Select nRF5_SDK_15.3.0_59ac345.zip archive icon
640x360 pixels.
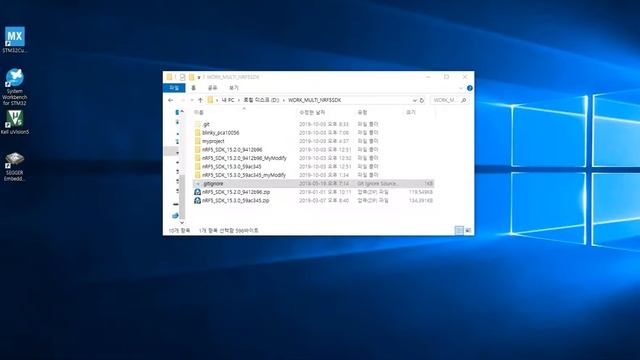tap(198, 200)
